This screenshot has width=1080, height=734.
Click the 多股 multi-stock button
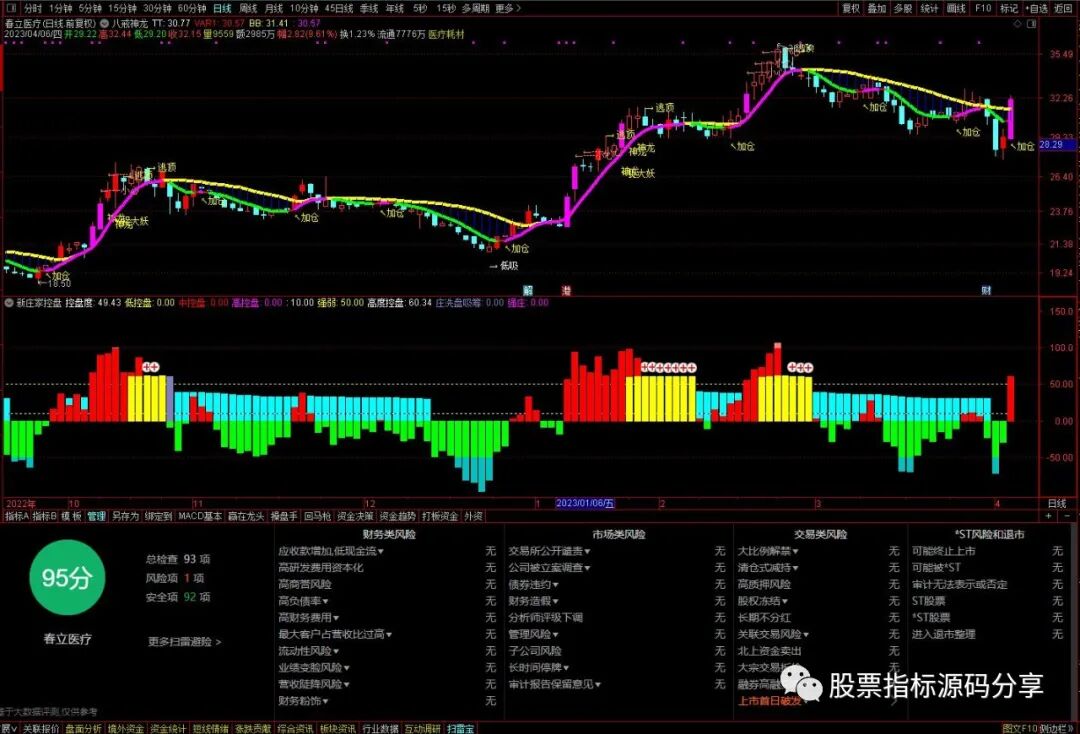[903, 8]
